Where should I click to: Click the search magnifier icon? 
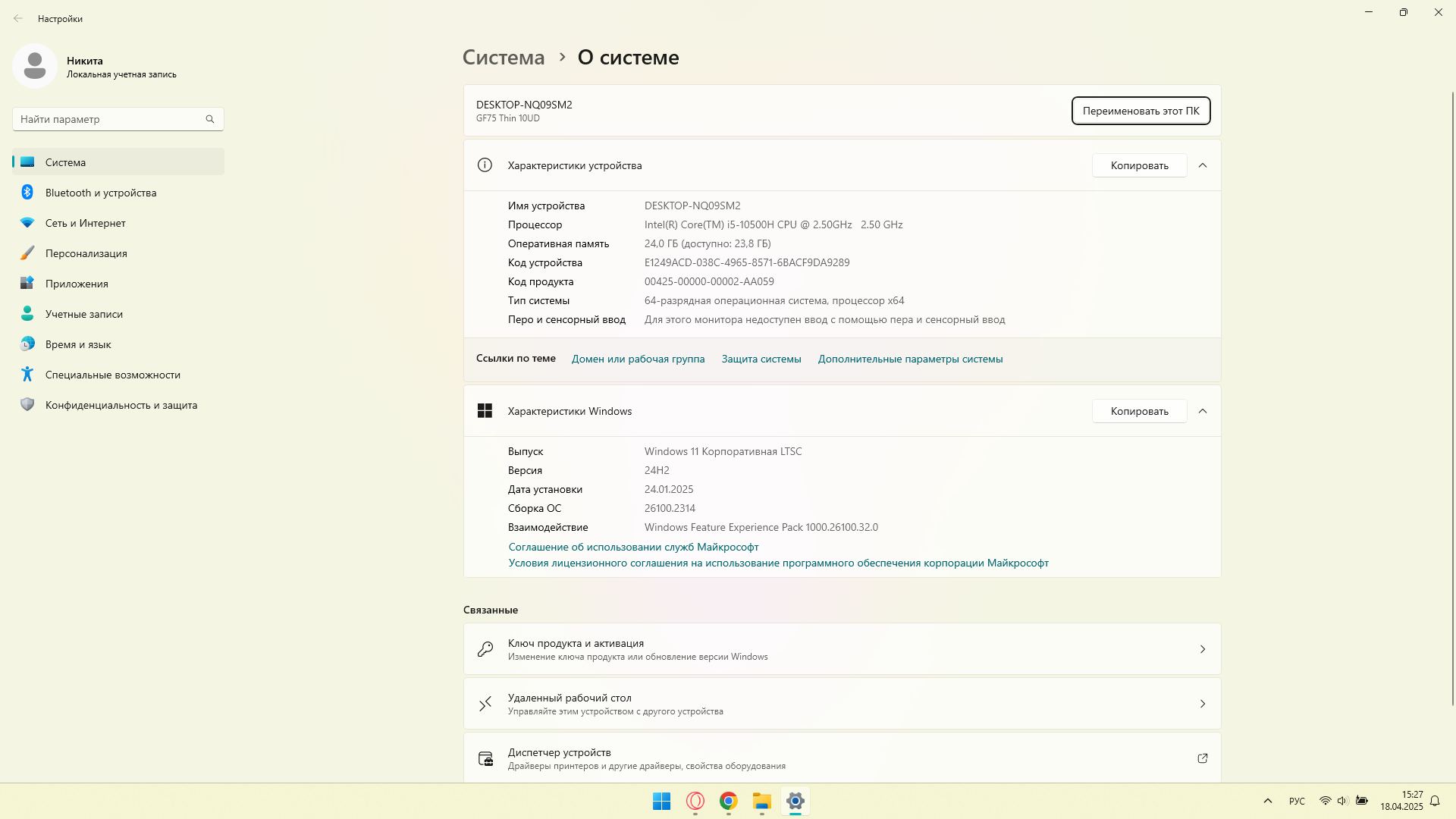click(x=210, y=119)
